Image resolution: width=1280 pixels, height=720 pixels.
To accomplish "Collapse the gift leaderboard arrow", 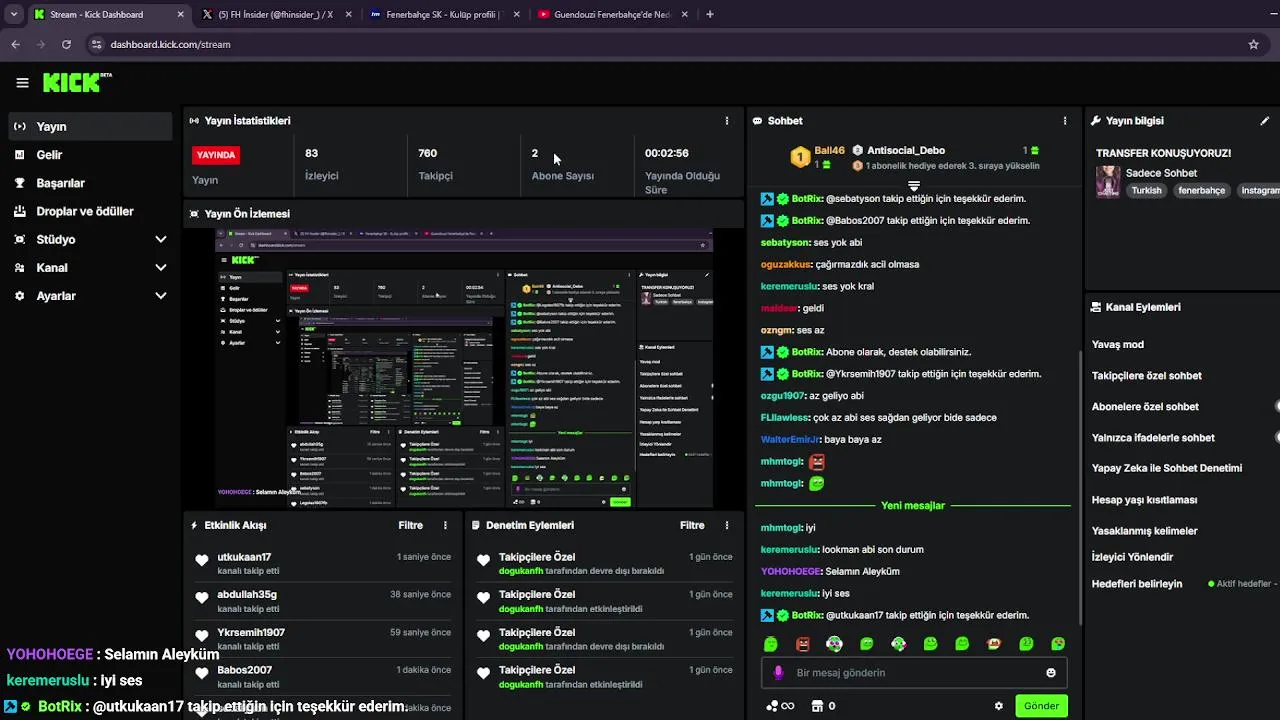I will click(x=913, y=186).
